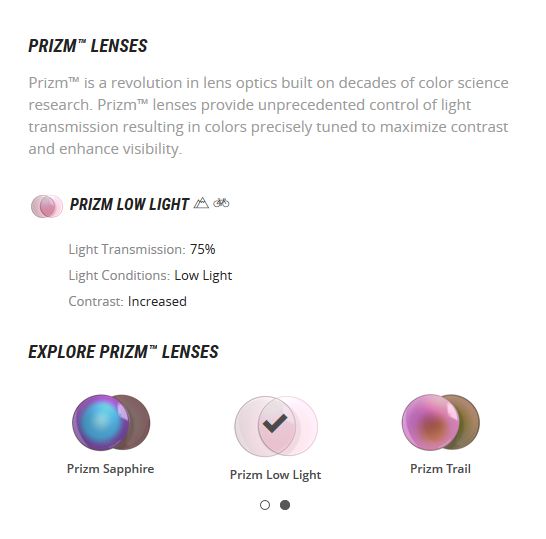Click the Light Transmission label
Viewport: 546px width, 539px height.
[x=127, y=250]
